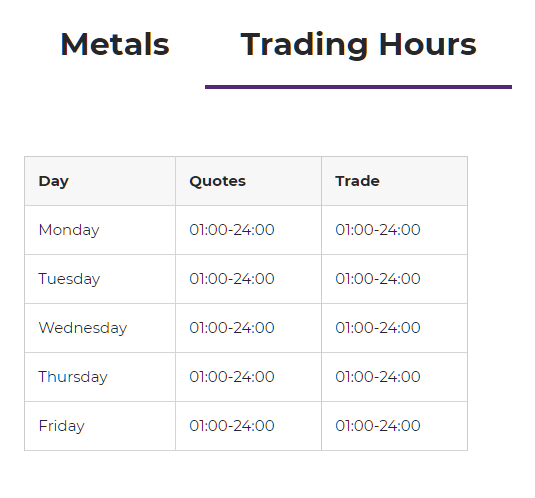Click Thursday's Quotes hours cell
This screenshot has height=498, width=535.
pyautogui.click(x=248, y=377)
